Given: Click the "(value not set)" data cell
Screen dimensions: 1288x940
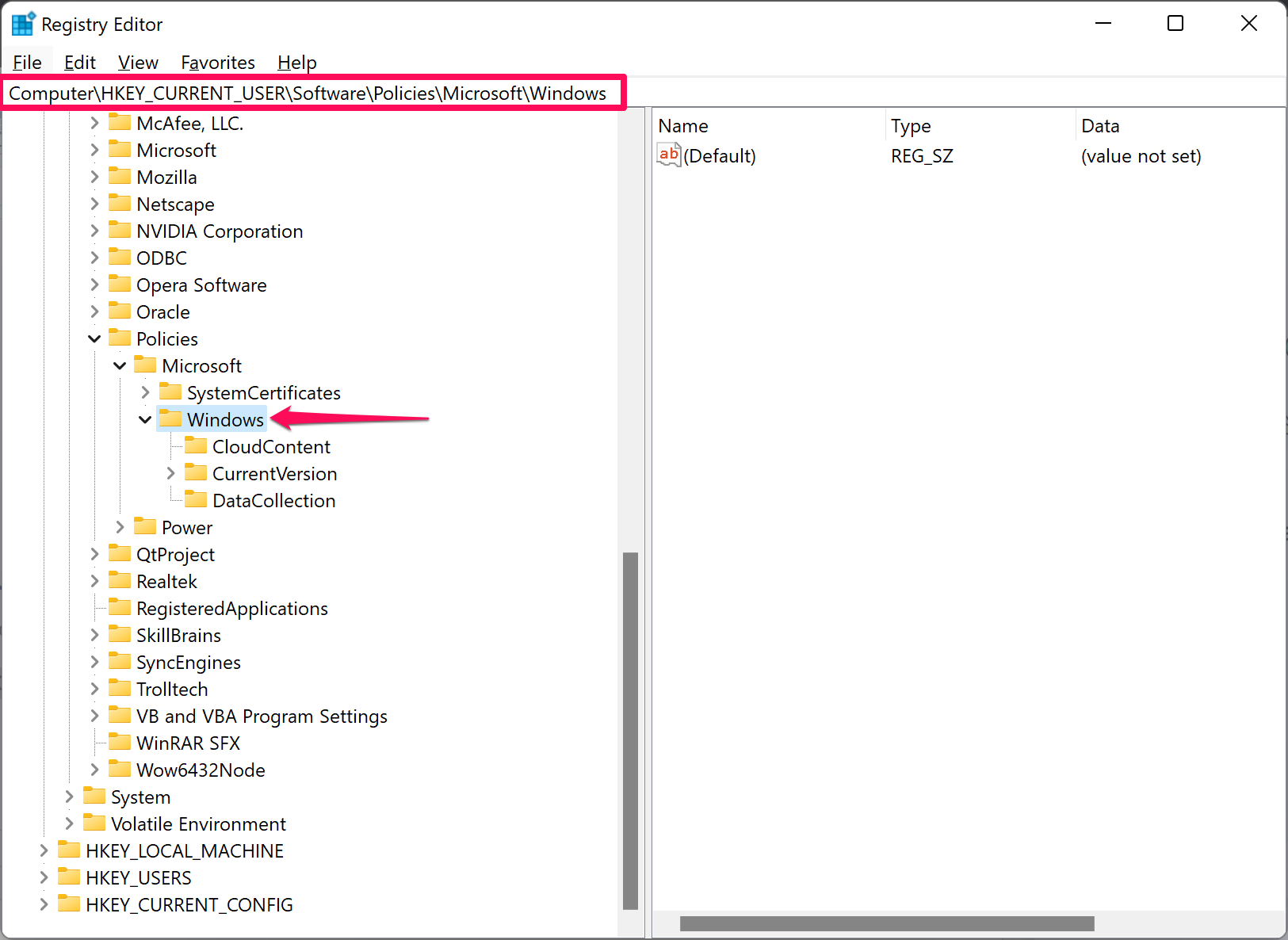Looking at the screenshot, I should [1141, 156].
